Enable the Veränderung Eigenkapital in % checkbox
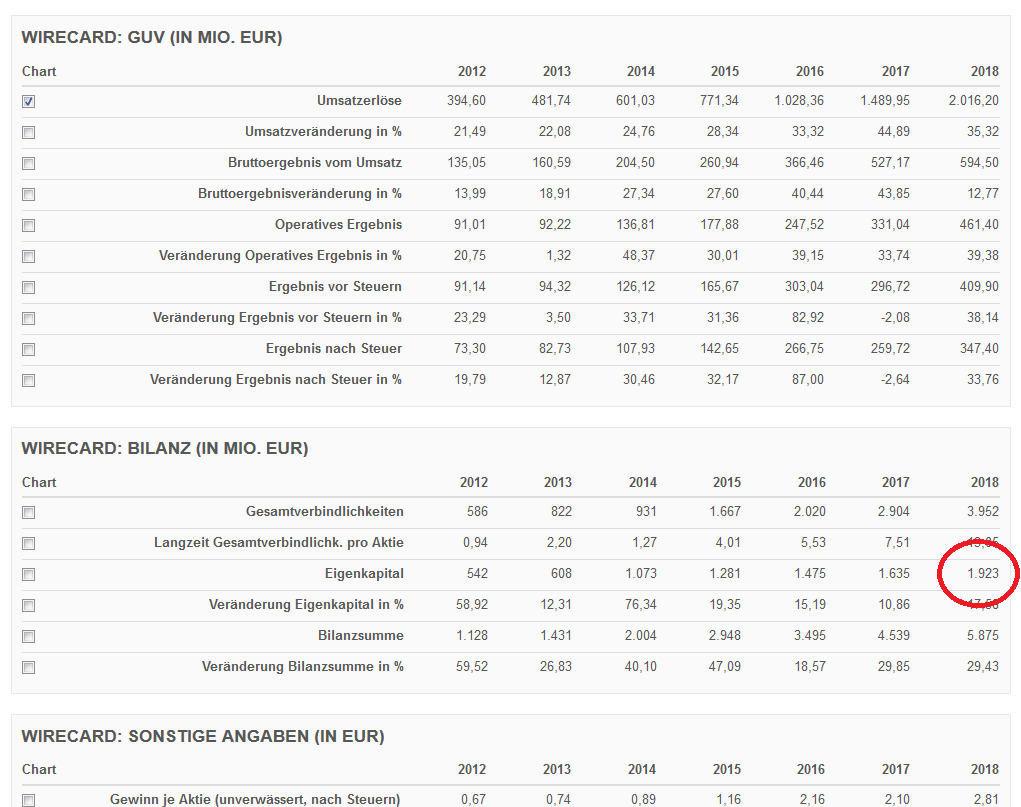Viewport: 1021px width, 807px height. (x=28, y=604)
